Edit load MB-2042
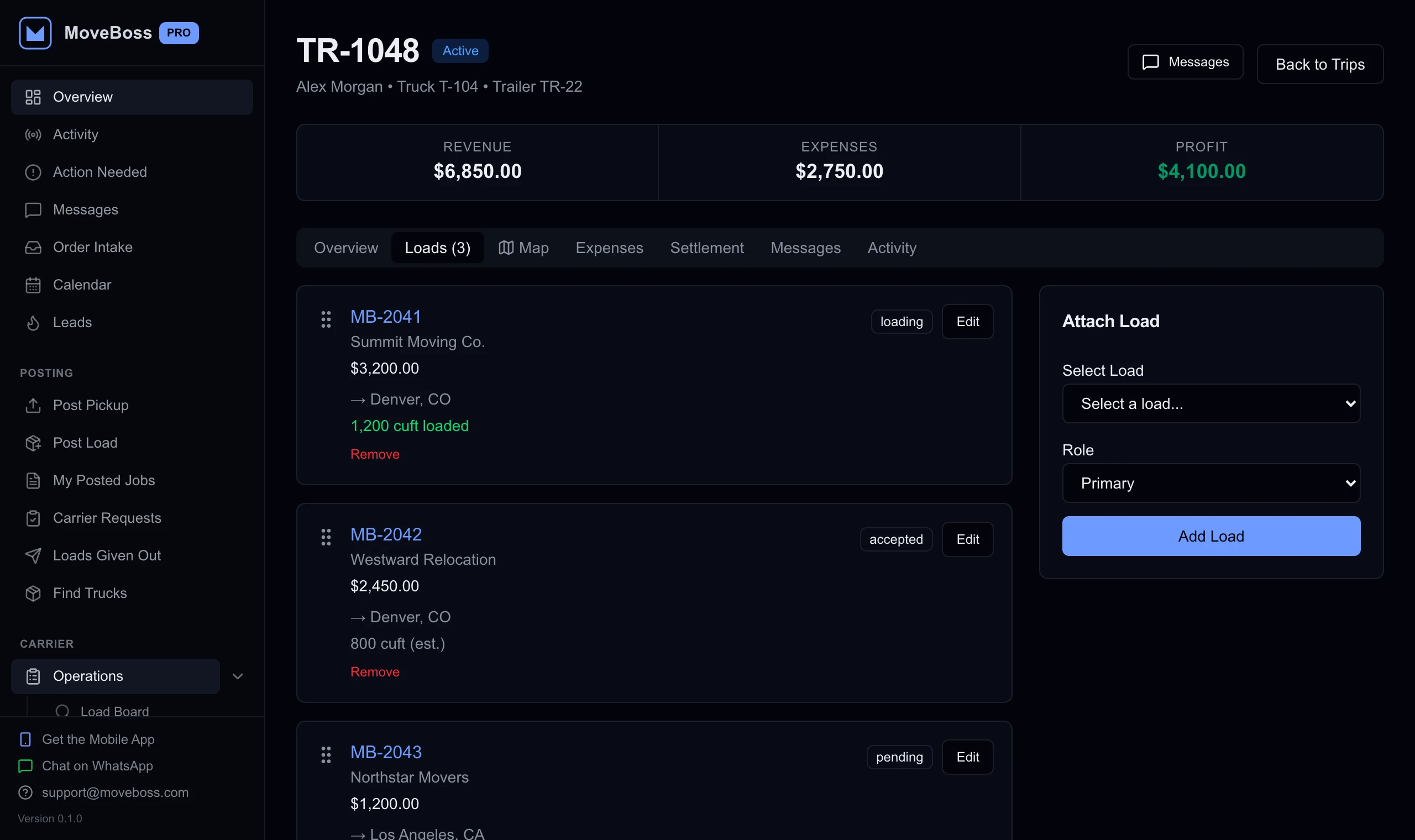The width and height of the screenshot is (1415, 840). (967, 539)
